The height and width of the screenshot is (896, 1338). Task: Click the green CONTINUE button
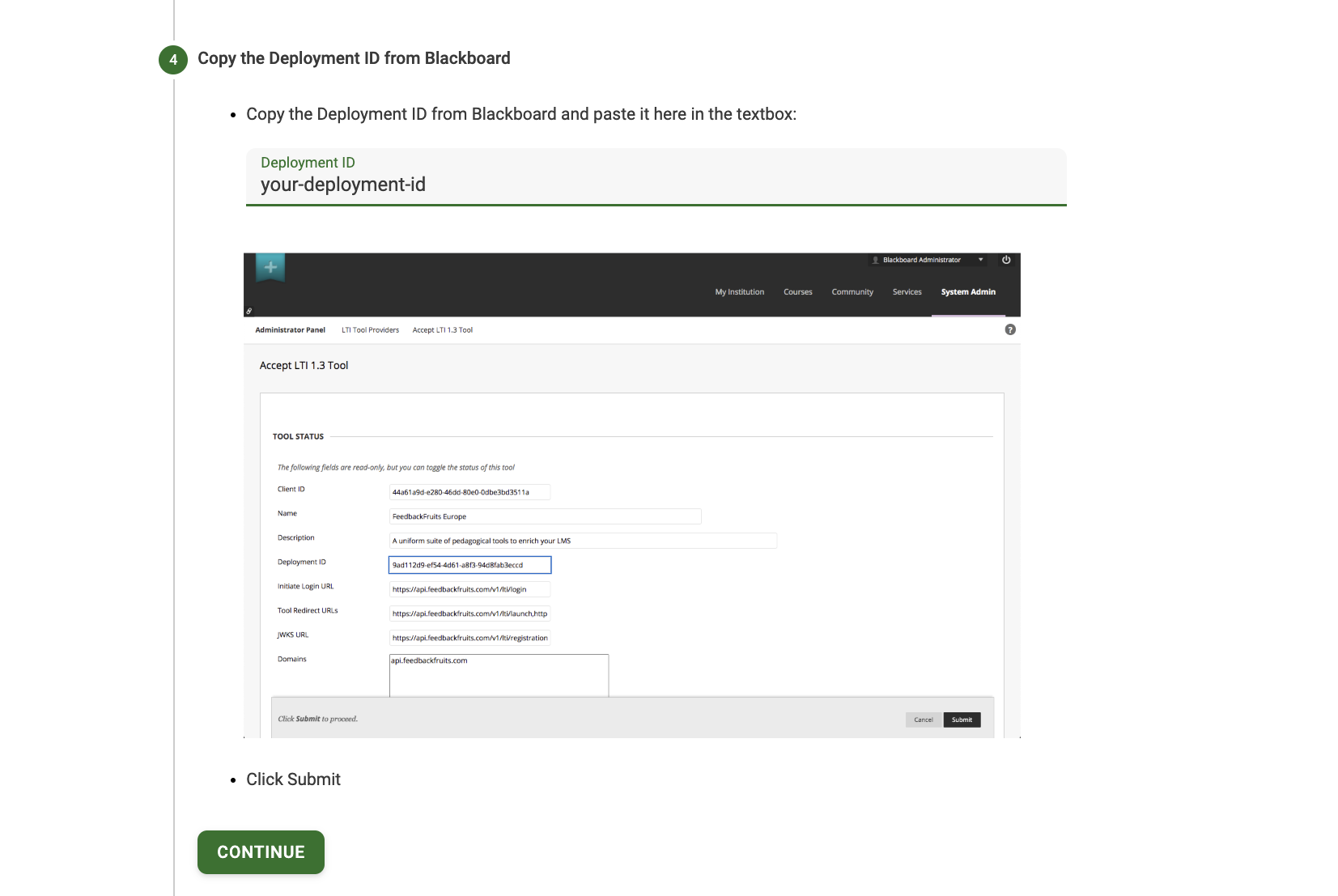coord(261,852)
